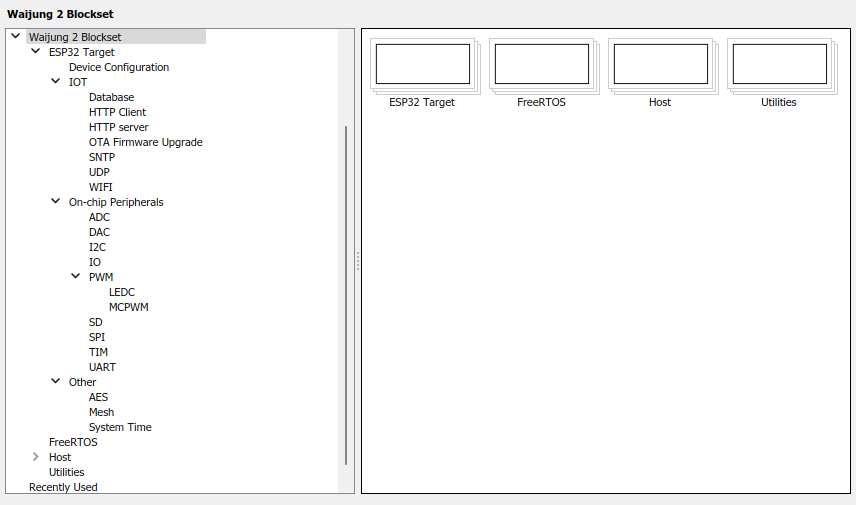Select HTTP Client in the tree

pos(117,112)
